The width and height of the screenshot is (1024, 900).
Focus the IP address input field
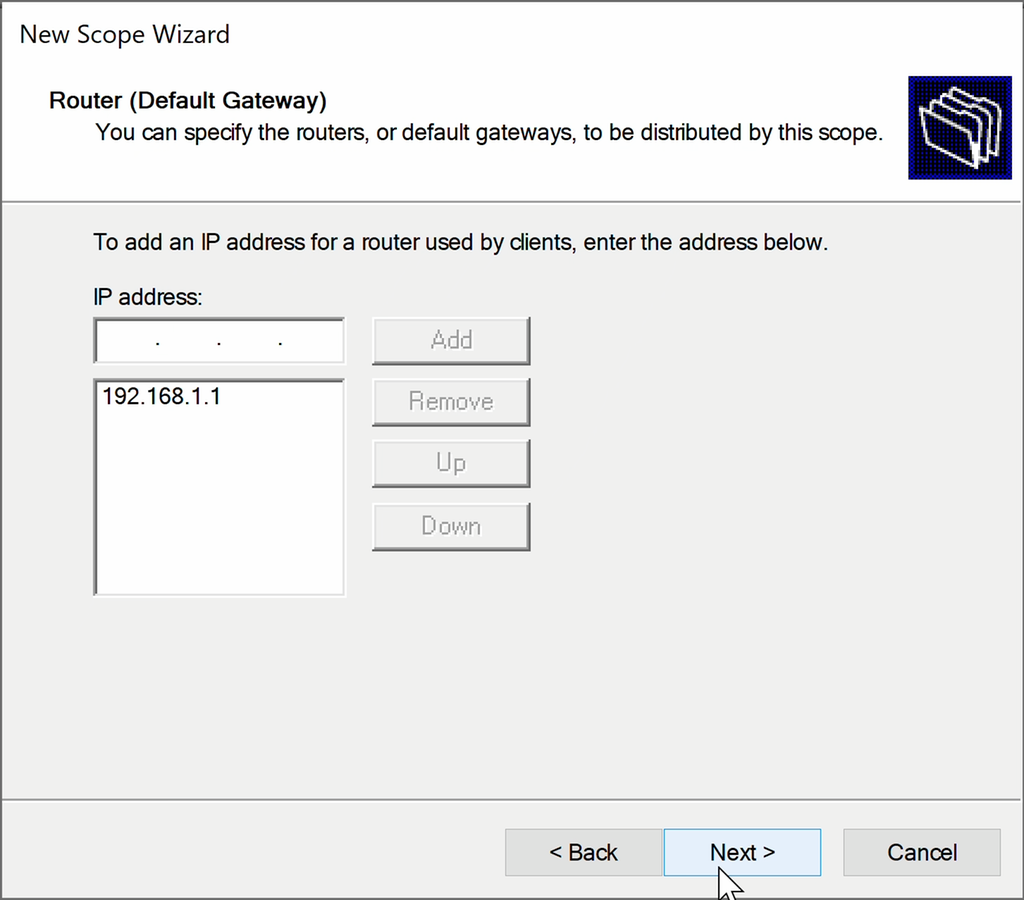pos(219,341)
